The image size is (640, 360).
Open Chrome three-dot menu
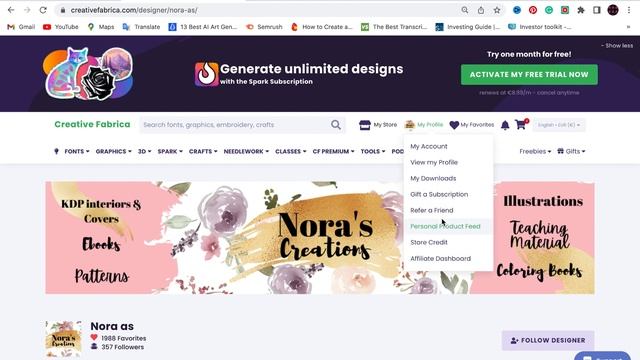tap(629, 10)
